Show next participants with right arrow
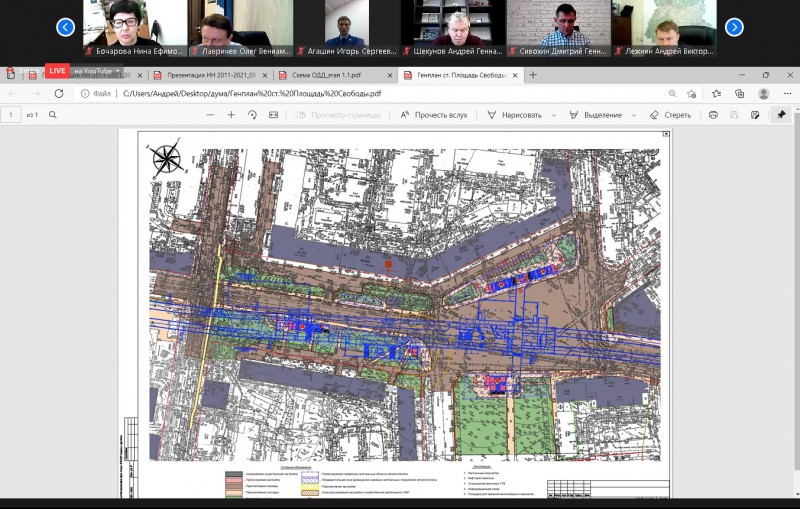 coord(733,27)
